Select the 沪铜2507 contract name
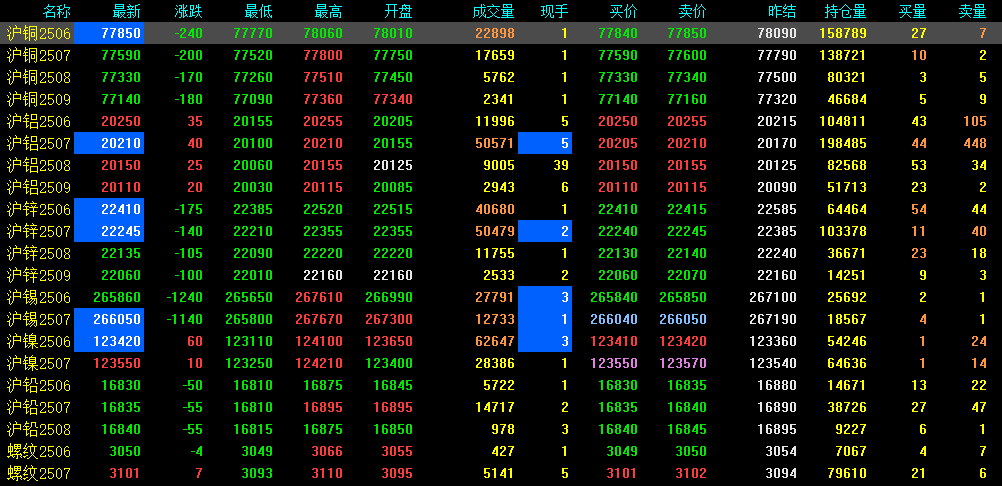Viewport: 1002px width, 486px height. (x=38, y=56)
